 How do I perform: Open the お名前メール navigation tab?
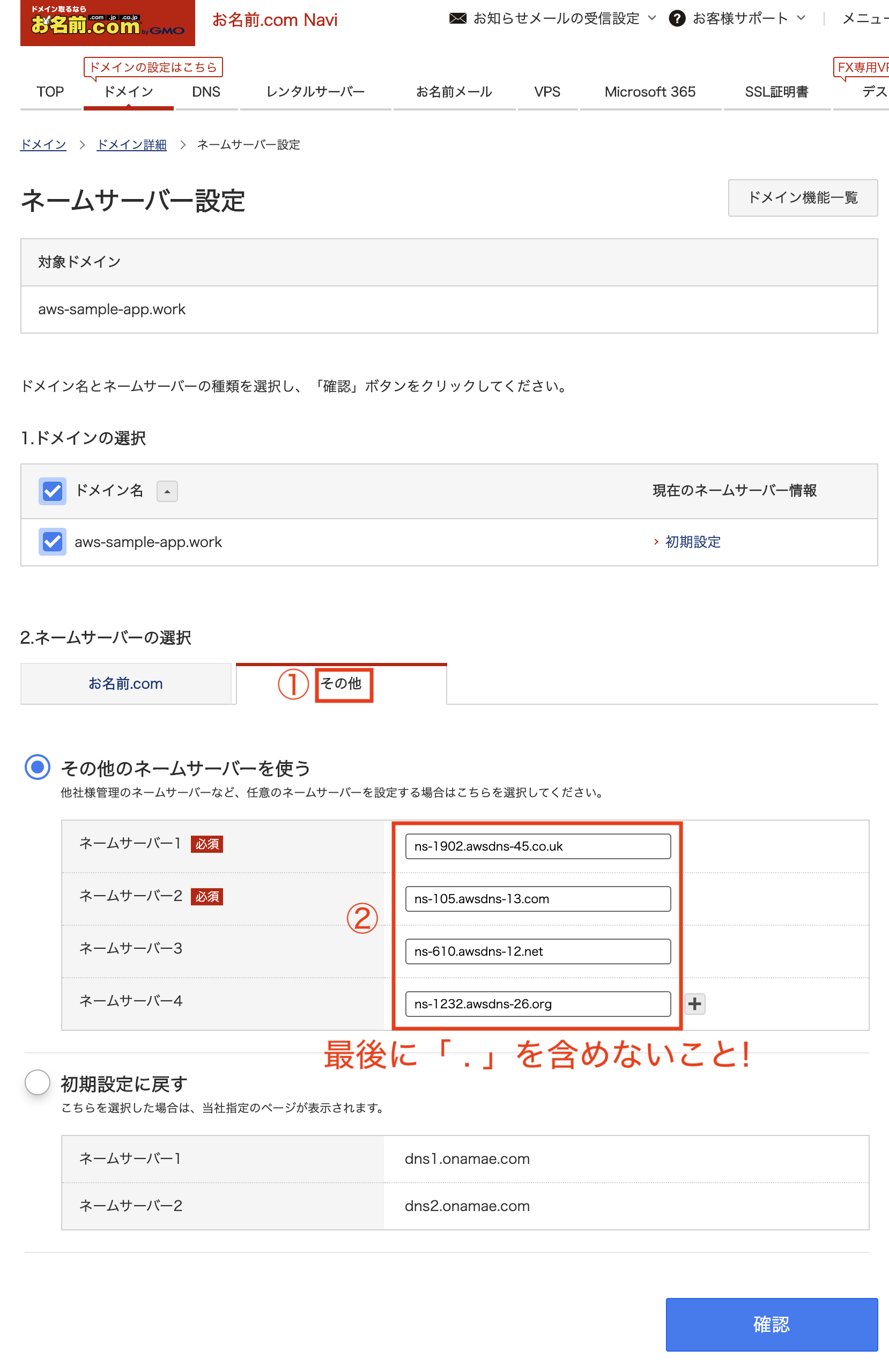pyautogui.click(x=454, y=92)
